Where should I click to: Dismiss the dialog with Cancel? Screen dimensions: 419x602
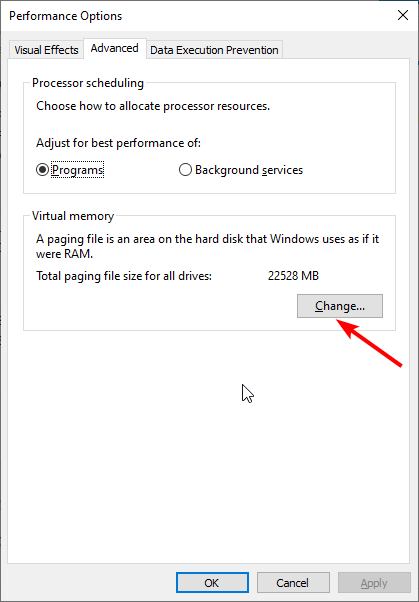293,583
